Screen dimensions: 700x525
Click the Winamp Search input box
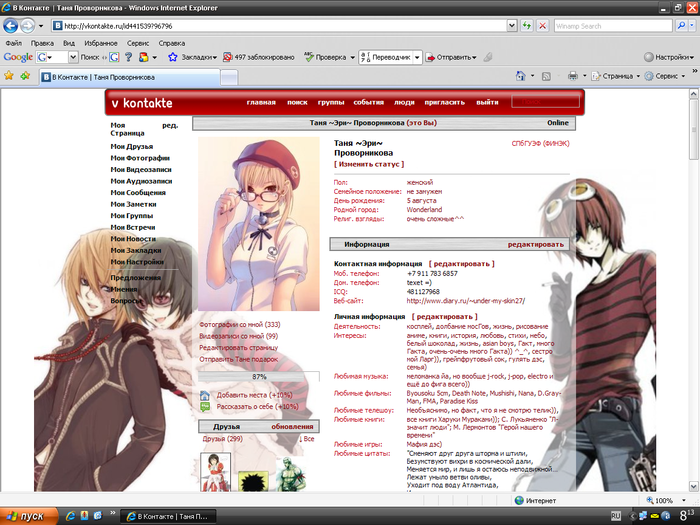pos(613,26)
